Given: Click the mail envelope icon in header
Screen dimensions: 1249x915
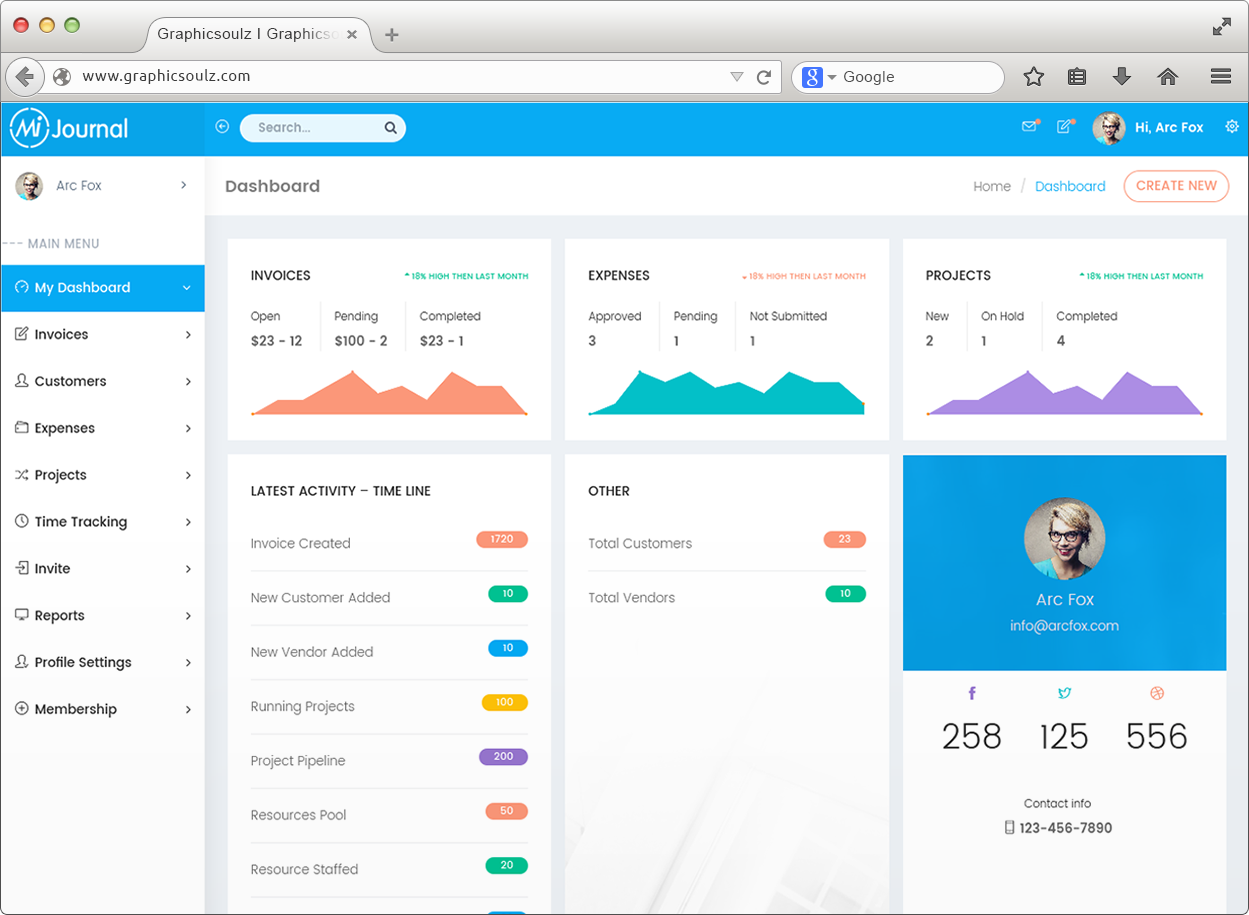Looking at the screenshot, I should 1028,127.
